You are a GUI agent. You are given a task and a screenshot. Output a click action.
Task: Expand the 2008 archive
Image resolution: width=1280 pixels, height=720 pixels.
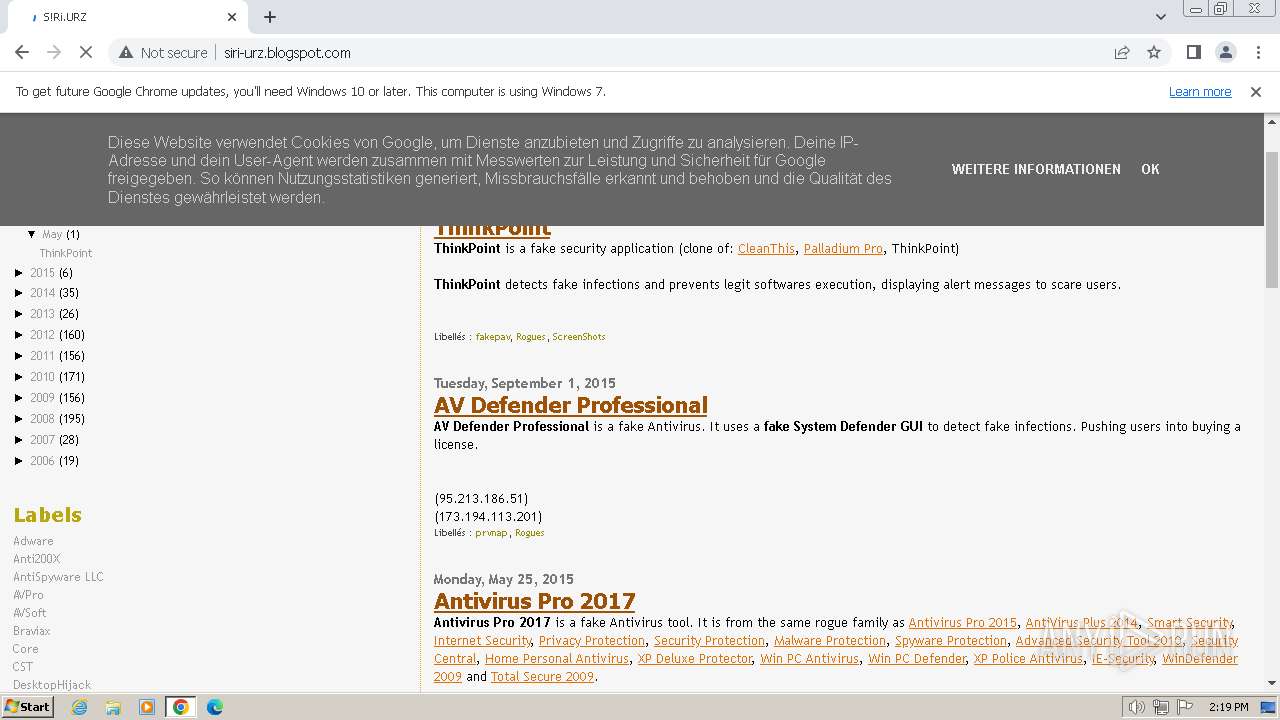click(19, 419)
